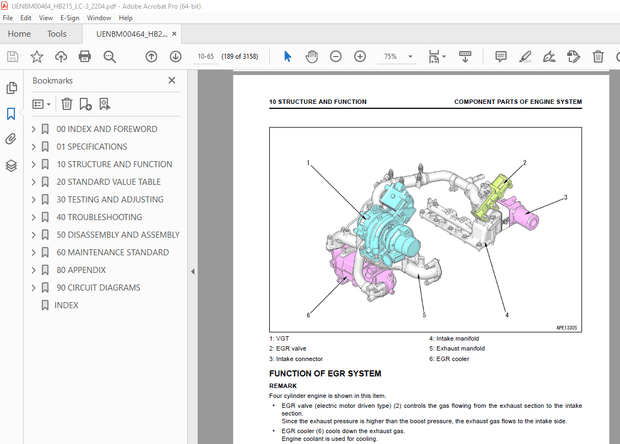Add the document to starred favorites
This screenshot has width=620, height=444.
coord(37,57)
